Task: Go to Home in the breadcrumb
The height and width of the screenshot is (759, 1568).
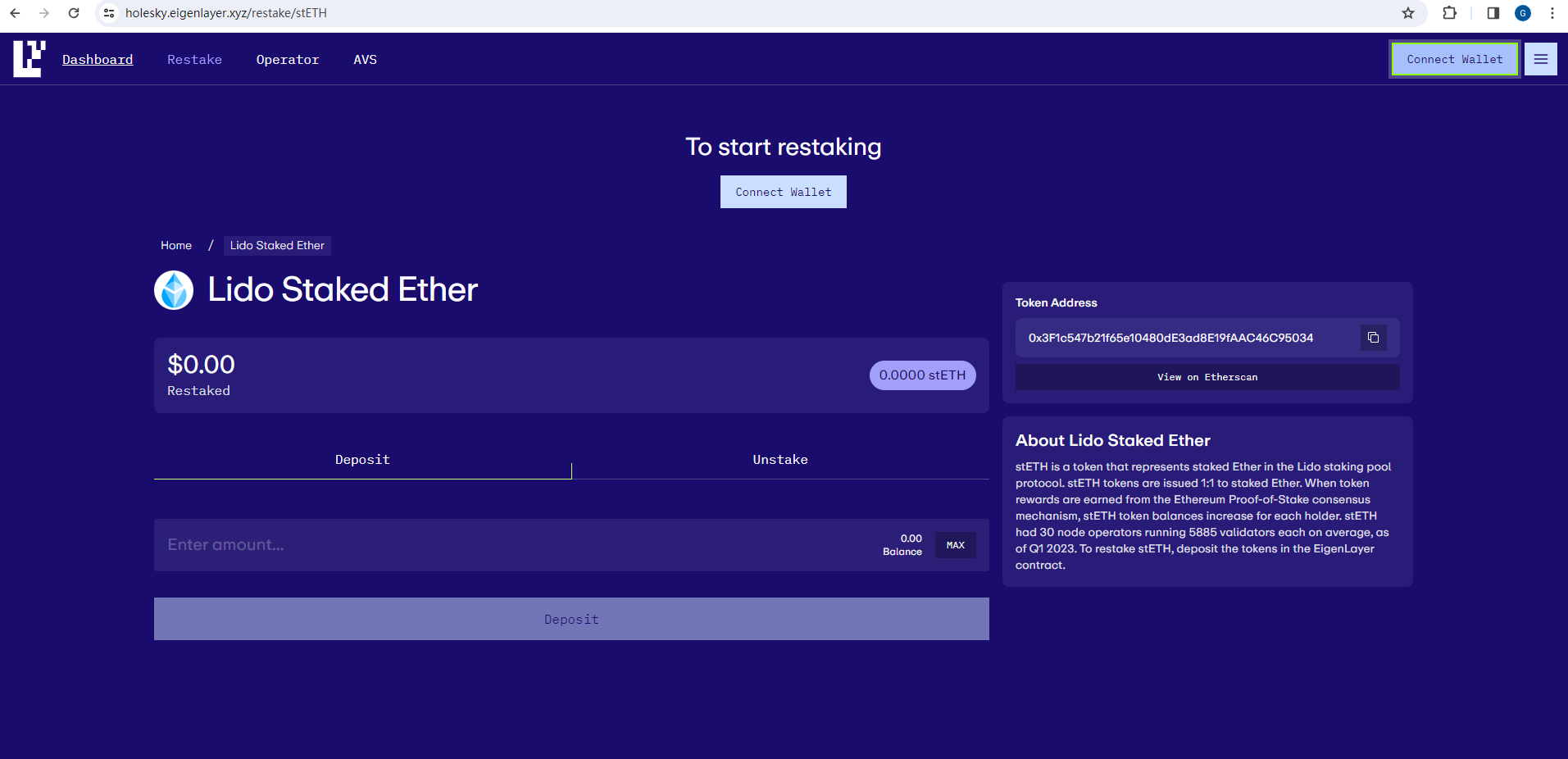Action: (x=176, y=245)
